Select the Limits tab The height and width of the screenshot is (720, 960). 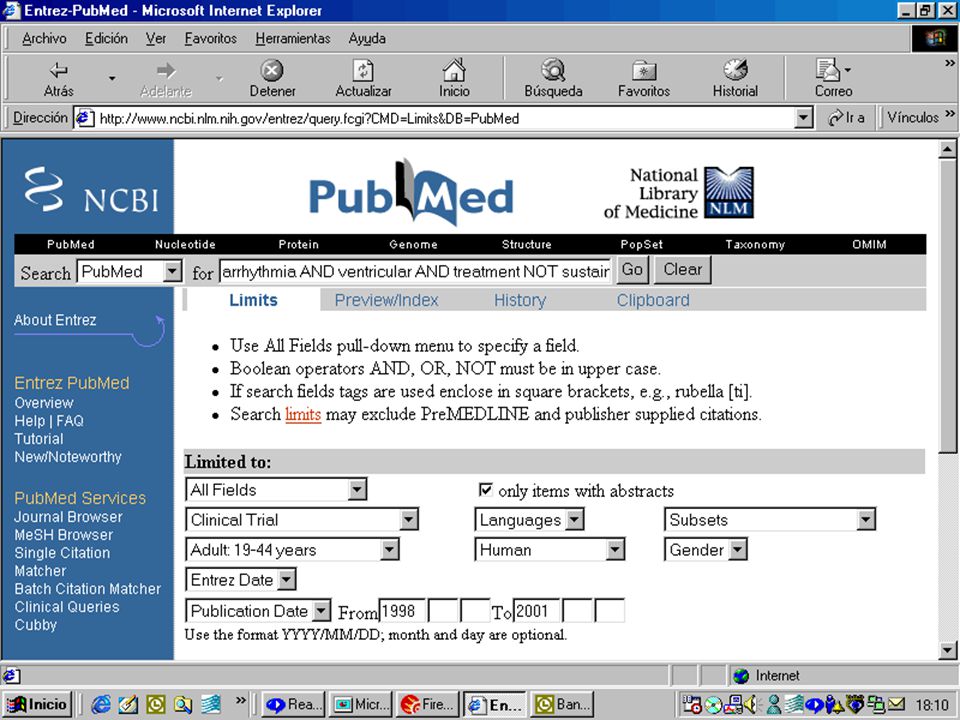coord(253,300)
